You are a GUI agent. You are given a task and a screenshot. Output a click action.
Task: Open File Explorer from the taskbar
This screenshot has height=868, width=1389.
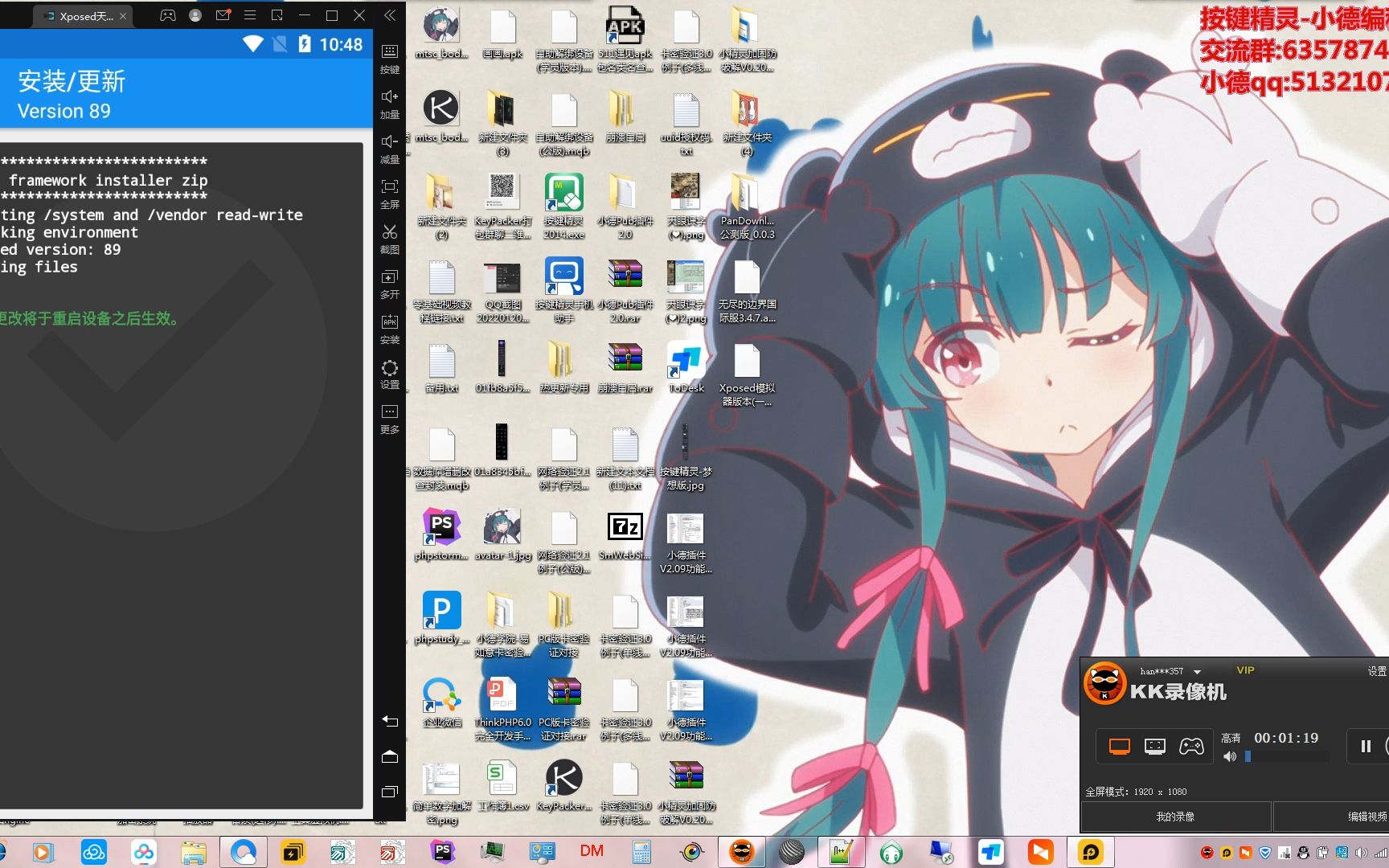(x=194, y=851)
